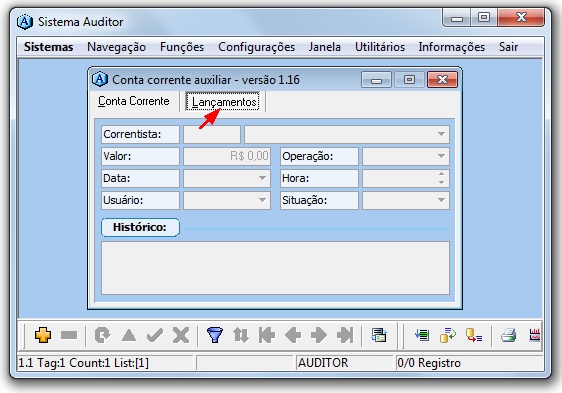562x393 pixels.
Task: Click the gray refresh arrow toolbar icon
Action: pyautogui.click(x=103, y=335)
